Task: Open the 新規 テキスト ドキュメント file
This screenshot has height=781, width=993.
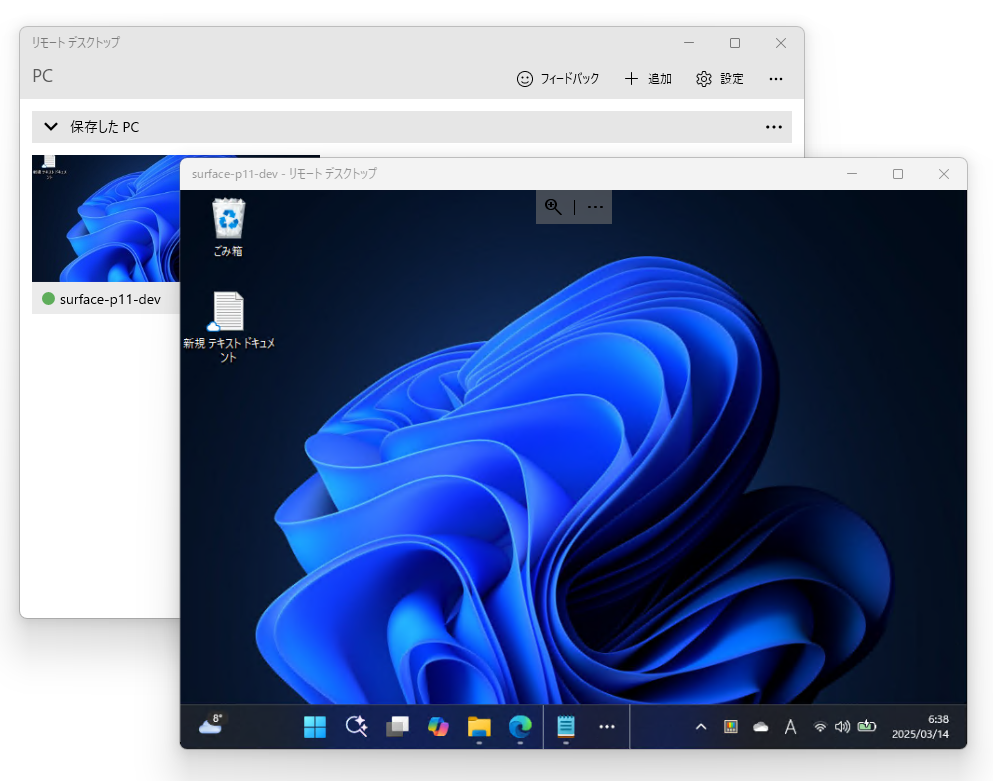Action: (227, 313)
